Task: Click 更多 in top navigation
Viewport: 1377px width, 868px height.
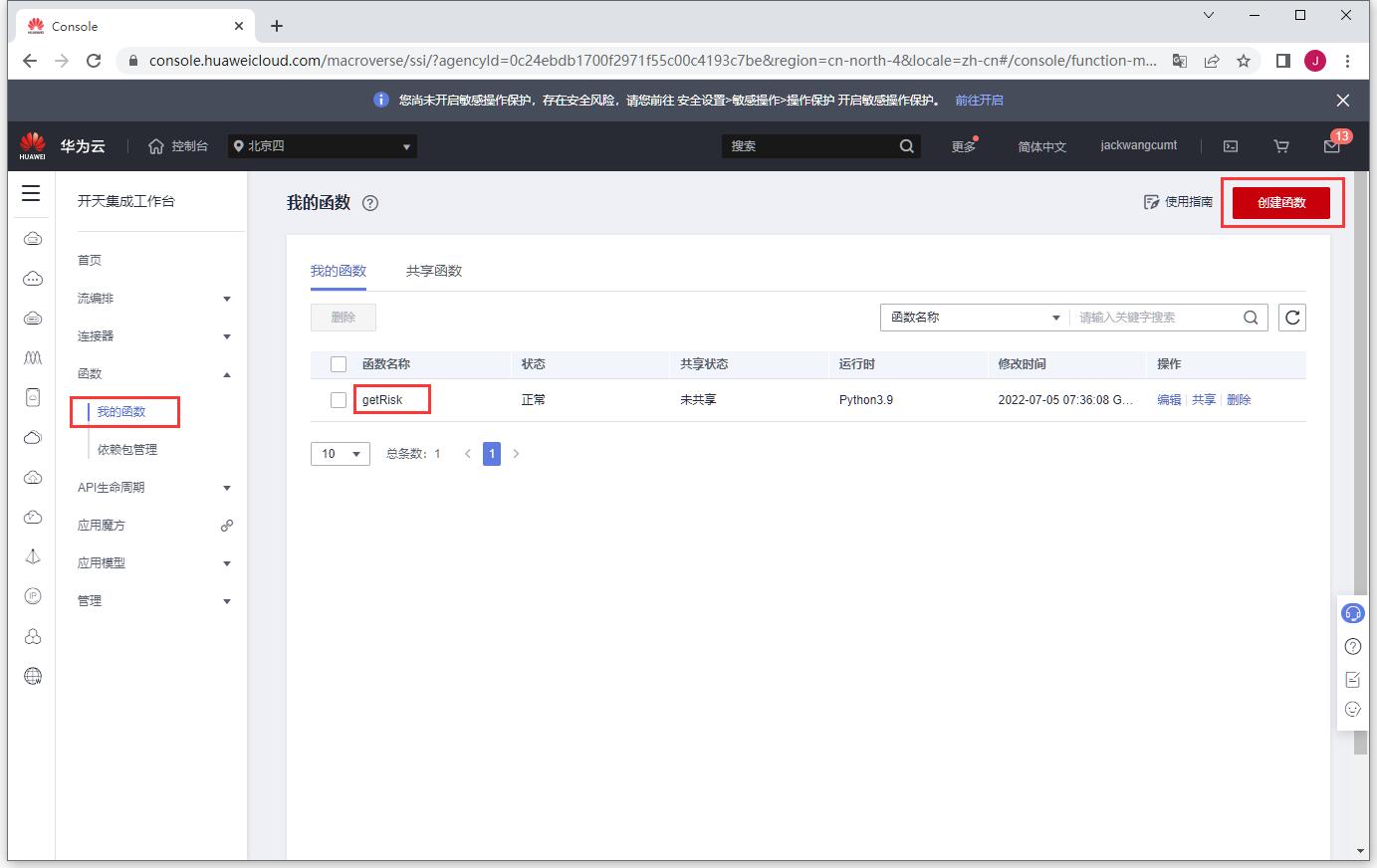Action: 963,146
